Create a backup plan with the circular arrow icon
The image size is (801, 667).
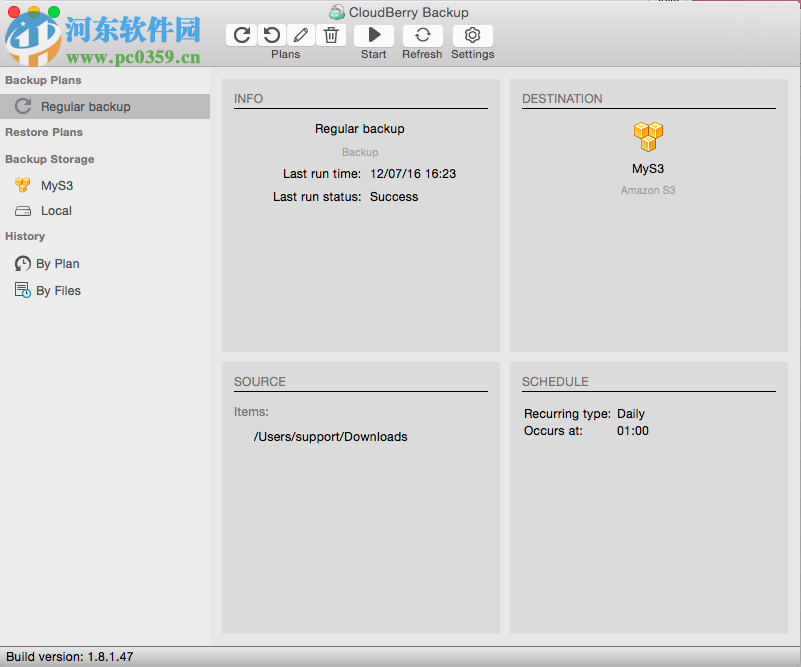241,35
